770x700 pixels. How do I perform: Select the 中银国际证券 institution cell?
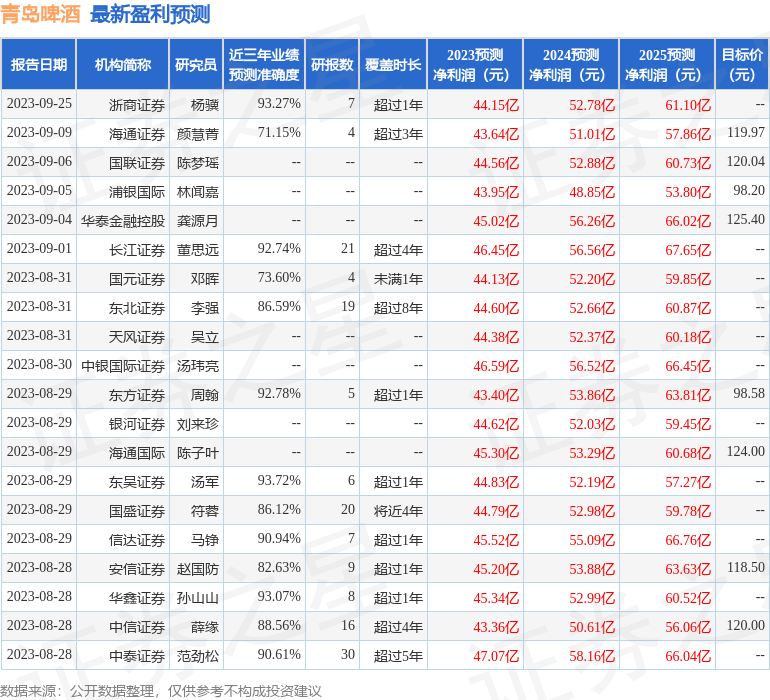click(x=123, y=366)
